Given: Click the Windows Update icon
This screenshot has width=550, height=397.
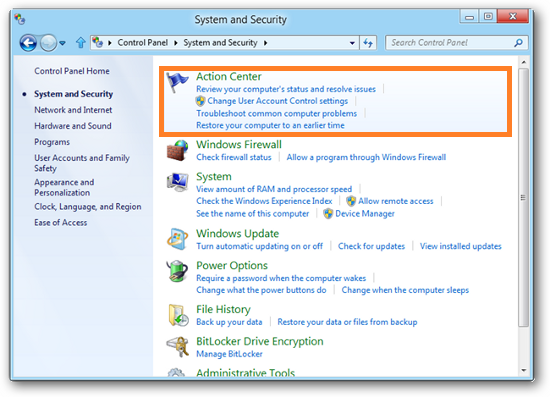Looking at the screenshot, I should point(177,239).
